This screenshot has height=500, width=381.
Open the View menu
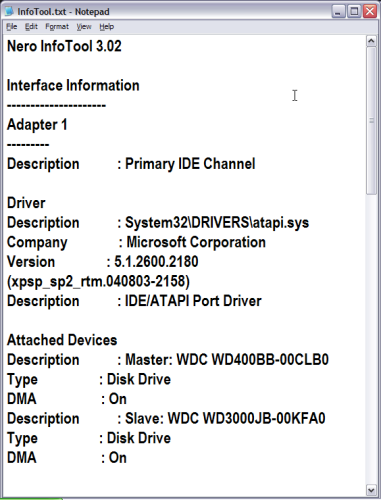point(84,27)
